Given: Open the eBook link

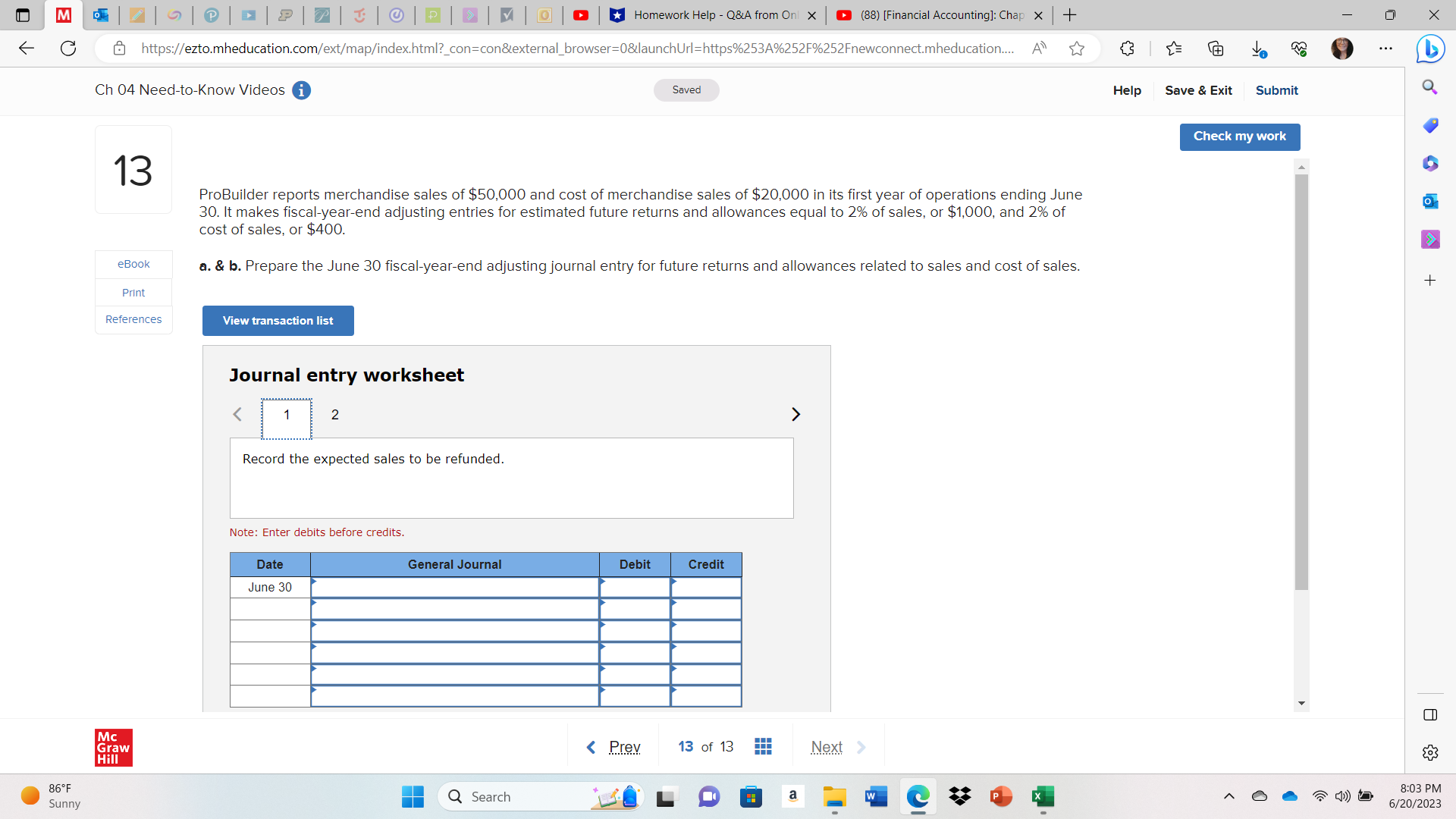Looking at the screenshot, I should pyautogui.click(x=133, y=264).
